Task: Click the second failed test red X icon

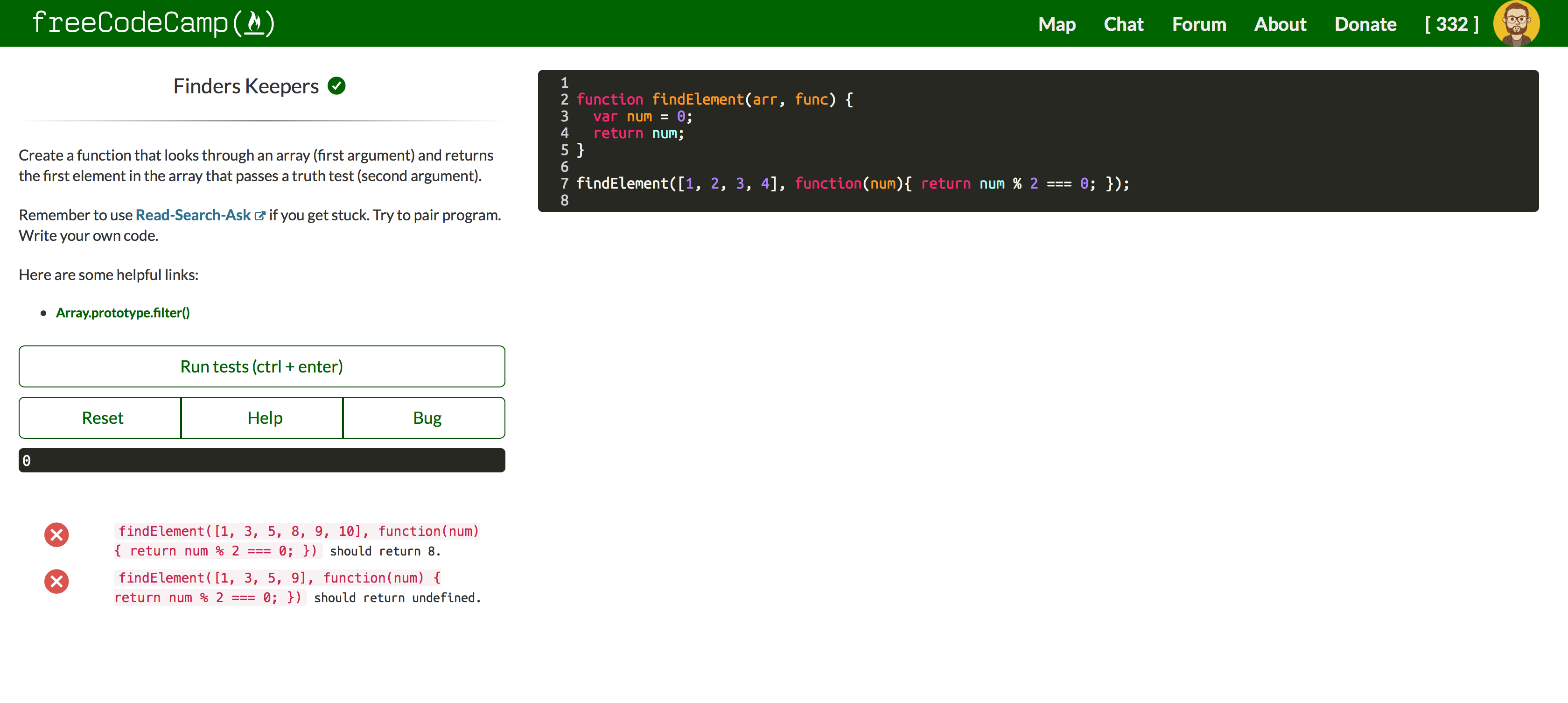Action: (x=56, y=581)
